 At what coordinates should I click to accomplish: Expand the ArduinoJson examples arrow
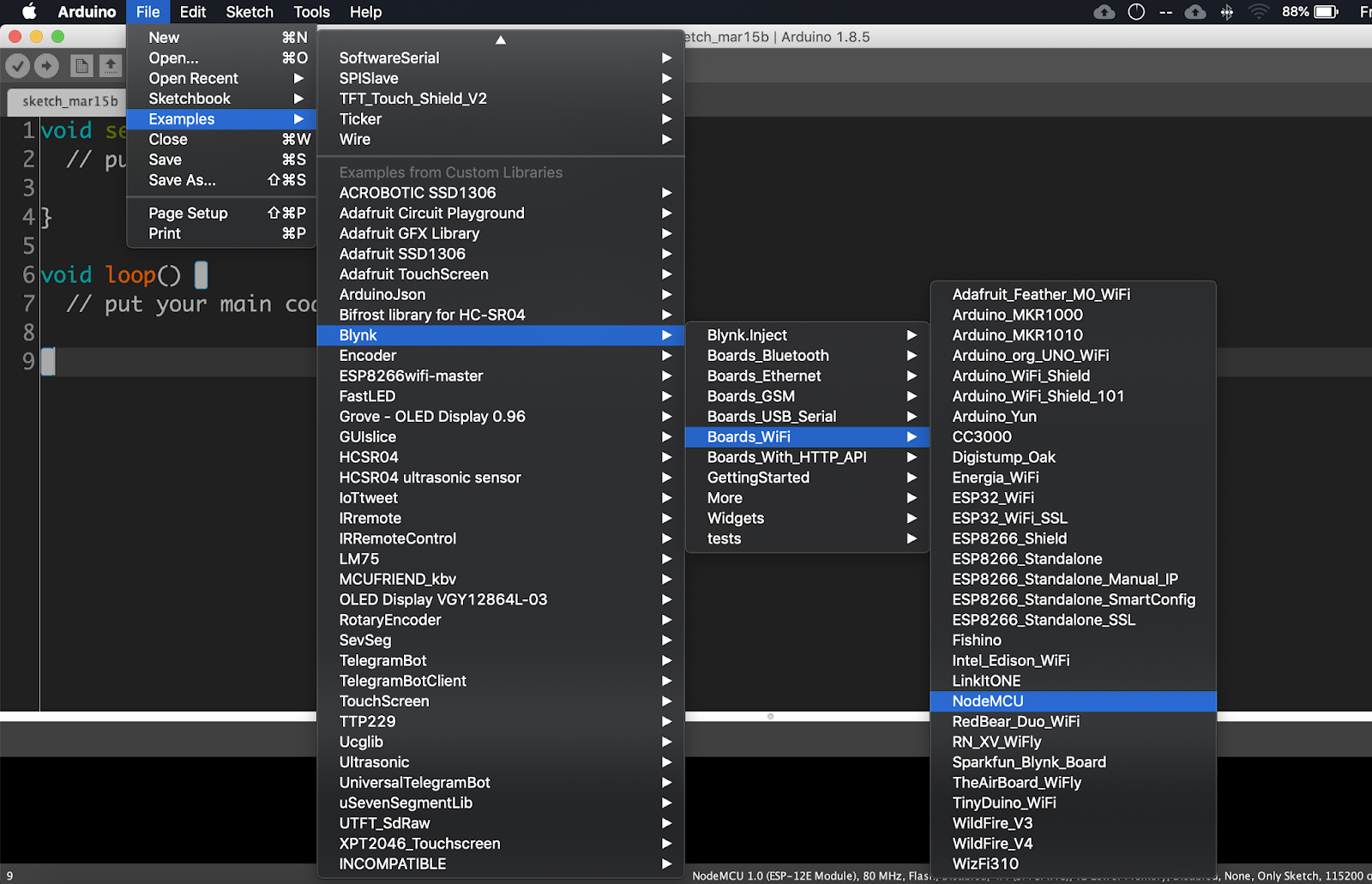click(x=666, y=295)
